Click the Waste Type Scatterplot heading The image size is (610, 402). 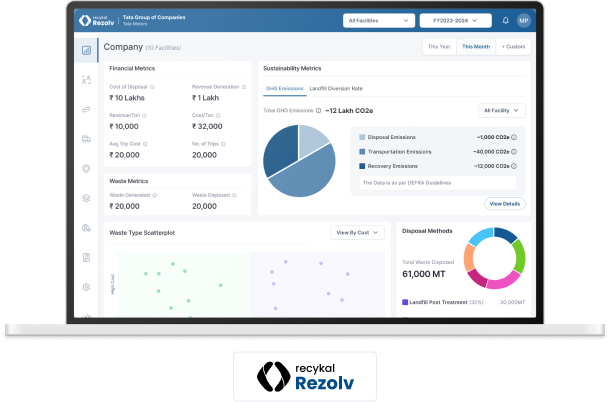point(142,233)
